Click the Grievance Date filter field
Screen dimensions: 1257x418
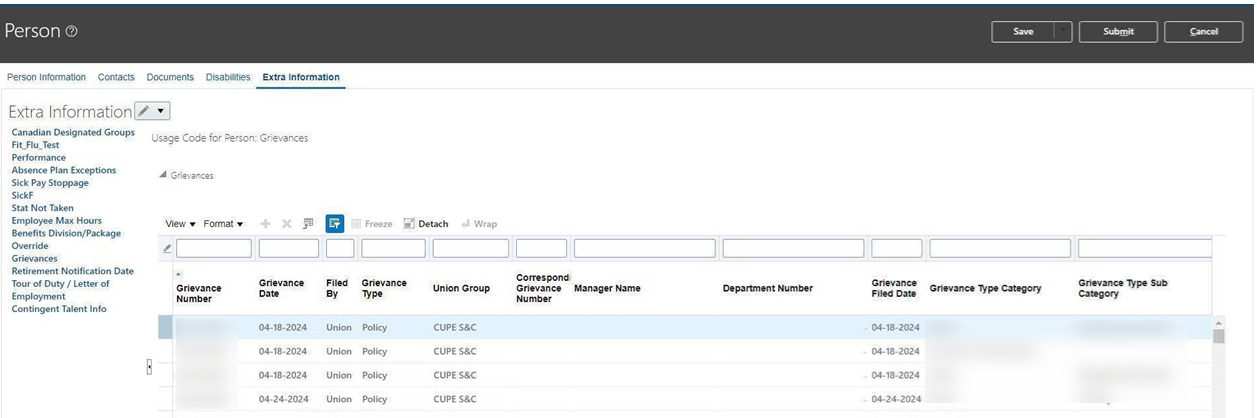pos(289,248)
